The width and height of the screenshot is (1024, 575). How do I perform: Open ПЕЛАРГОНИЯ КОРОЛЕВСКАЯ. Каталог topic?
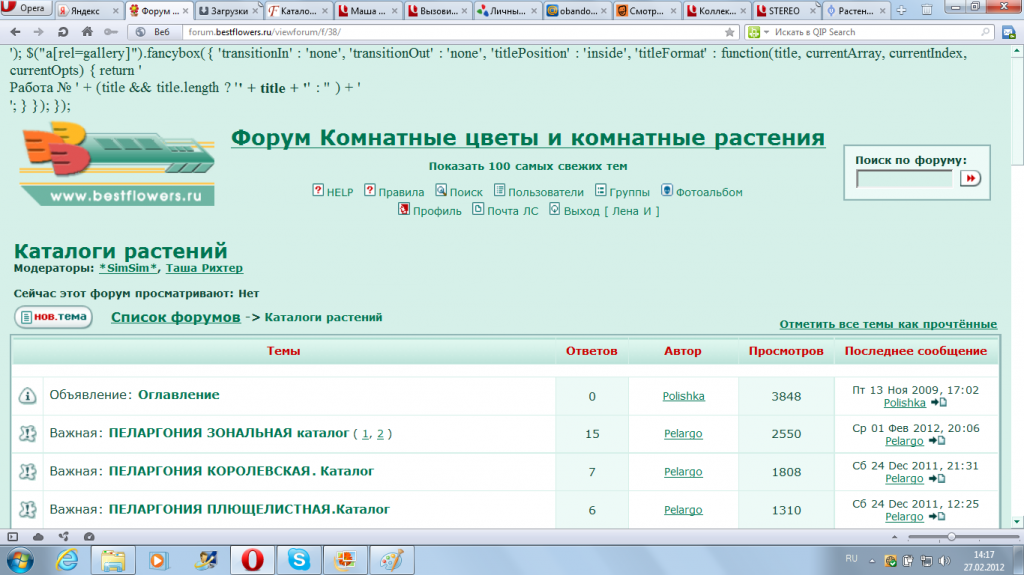pos(240,471)
